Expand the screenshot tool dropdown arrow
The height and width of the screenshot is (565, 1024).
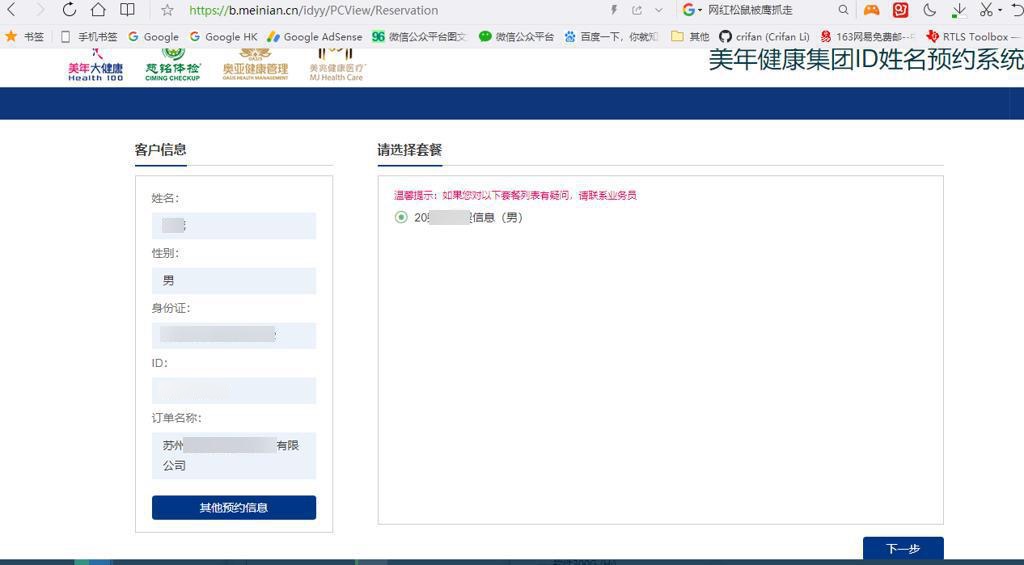tap(1000, 10)
